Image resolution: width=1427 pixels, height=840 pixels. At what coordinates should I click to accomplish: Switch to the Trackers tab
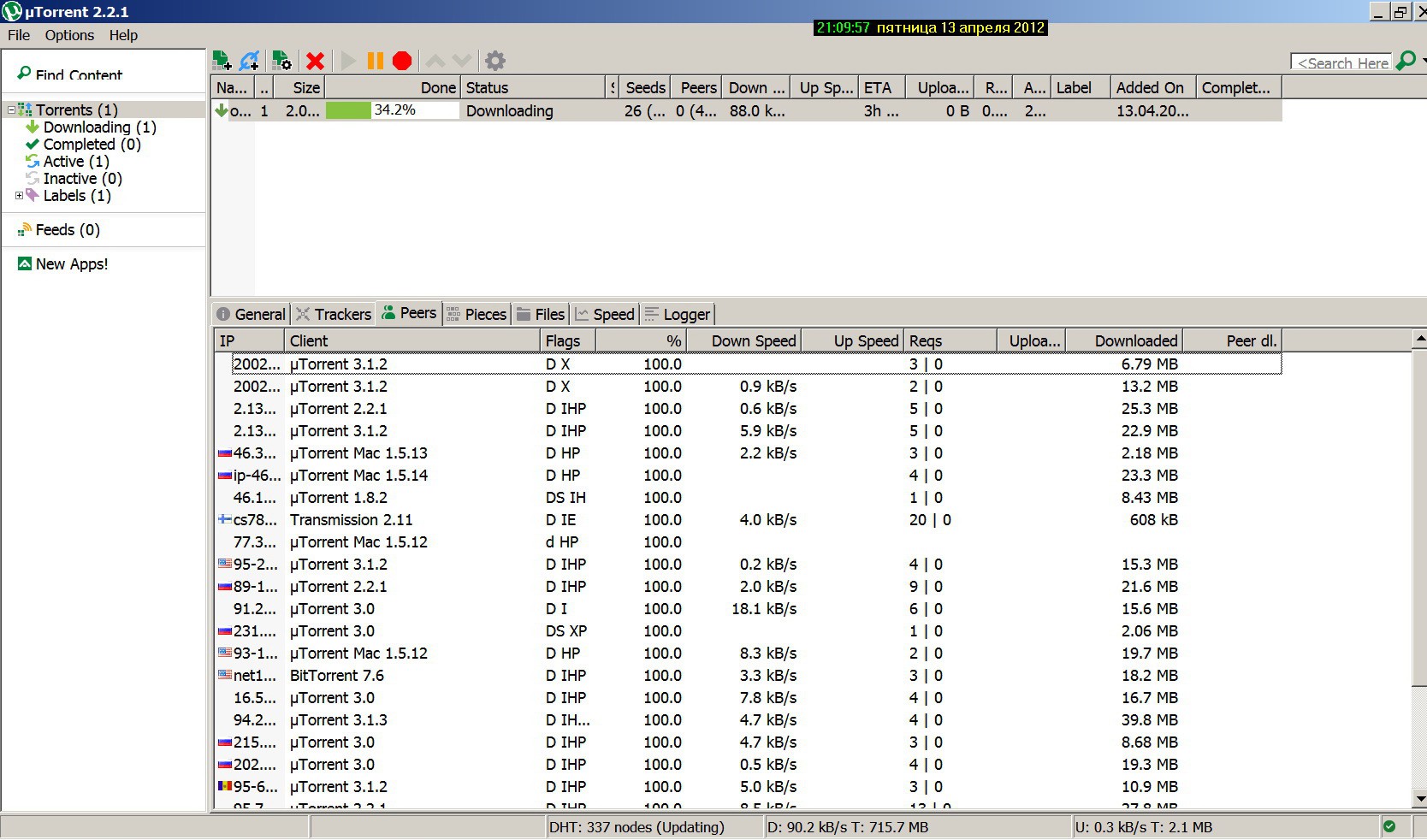click(334, 314)
